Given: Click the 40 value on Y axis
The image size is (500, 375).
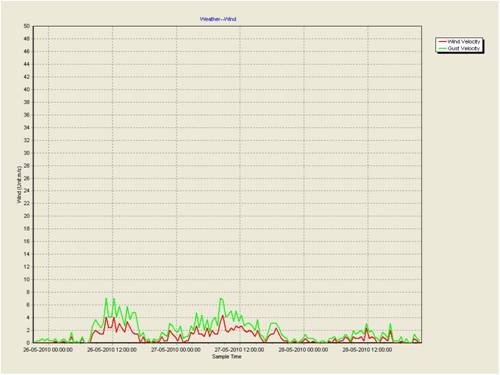Looking at the screenshot, I should click(x=27, y=89).
